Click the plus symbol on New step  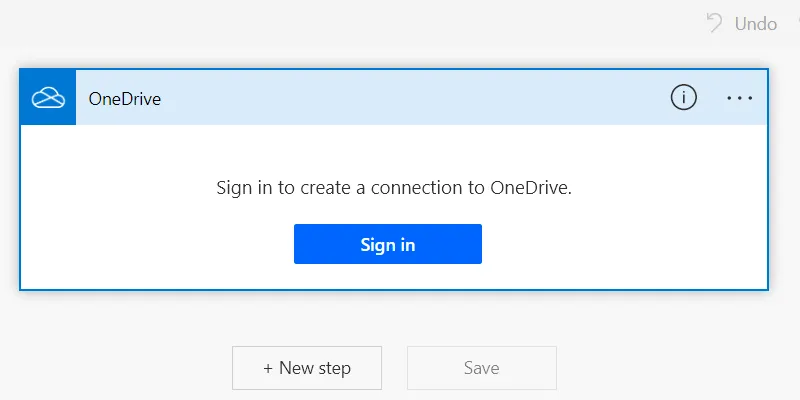pyautogui.click(x=268, y=368)
